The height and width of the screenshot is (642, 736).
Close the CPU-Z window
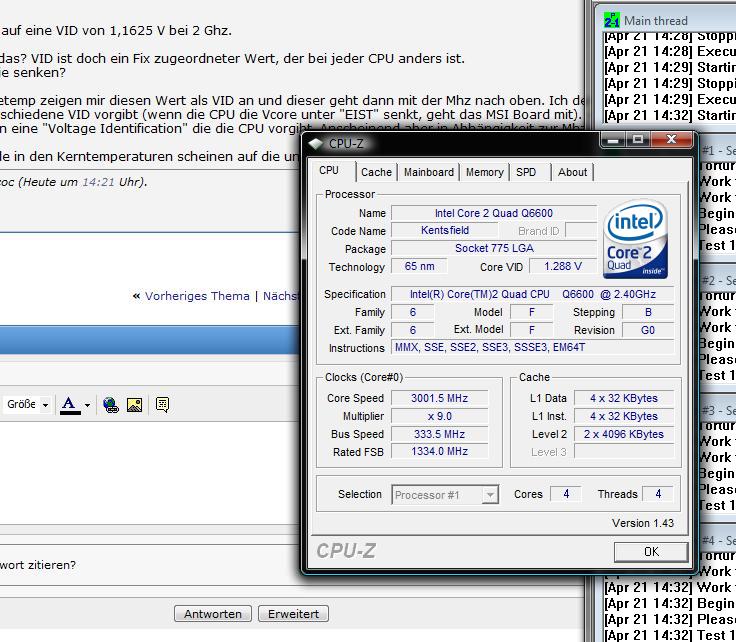(672, 139)
